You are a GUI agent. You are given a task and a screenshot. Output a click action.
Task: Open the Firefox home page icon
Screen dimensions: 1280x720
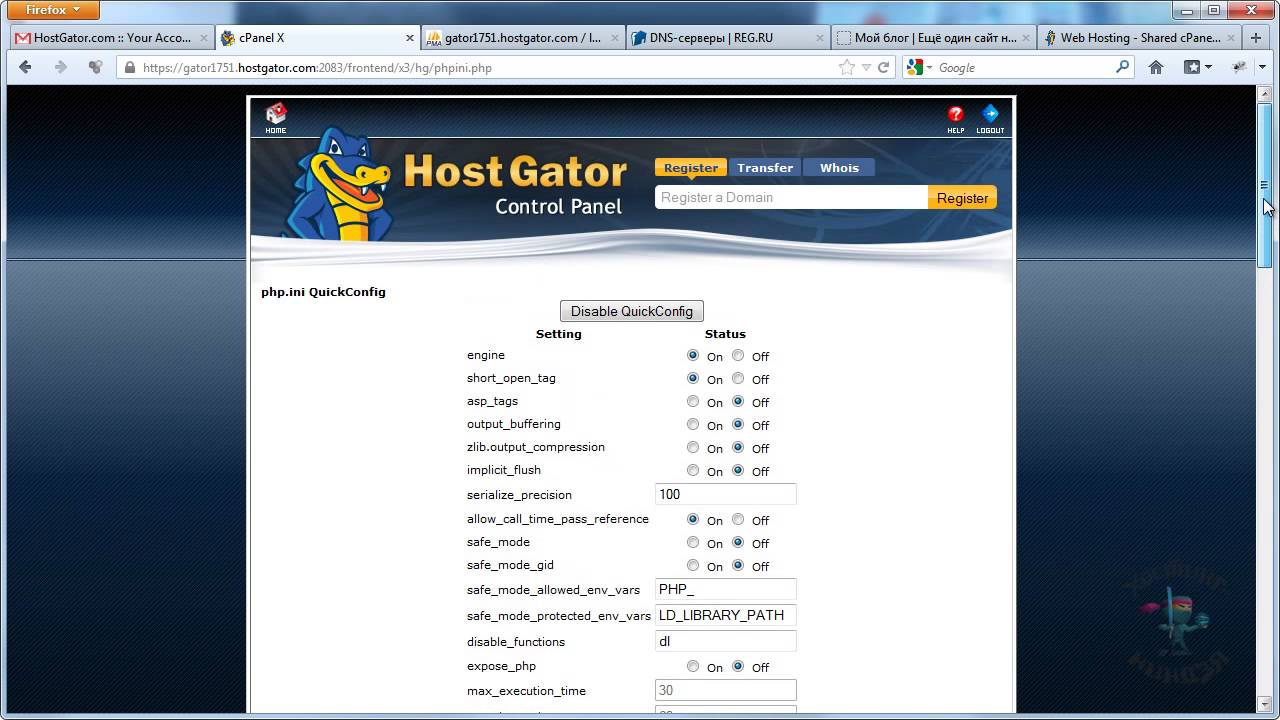1156,67
